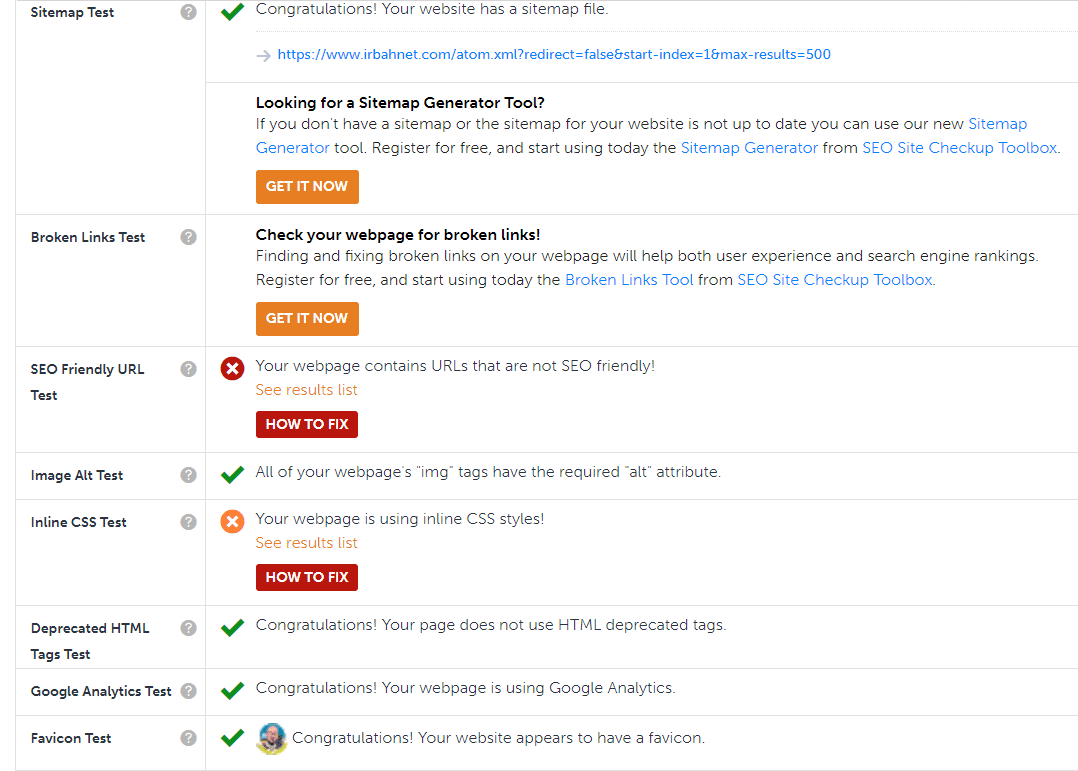
Task: Click the Favicon Test question mark icon
Action: click(x=188, y=738)
